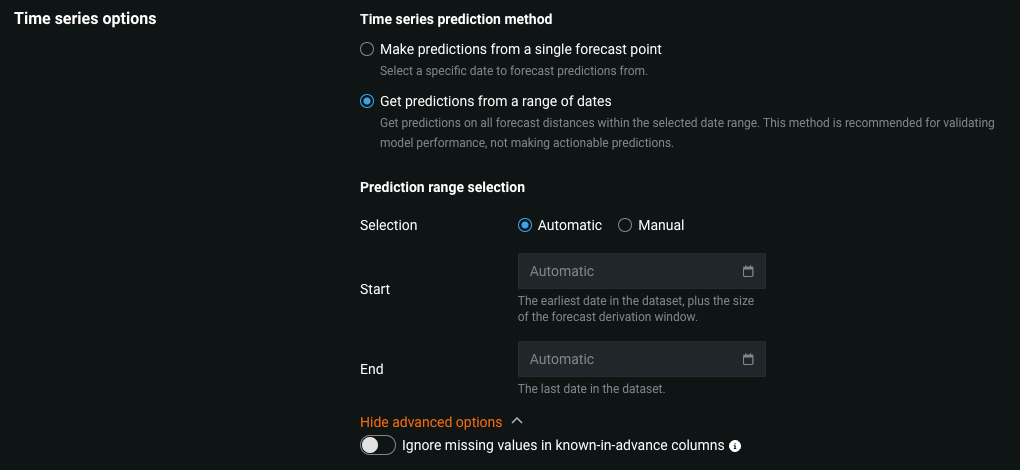This screenshot has width=1020, height=470.
Task: Click the Ignore missing values label text
Action: click(562, 445)
